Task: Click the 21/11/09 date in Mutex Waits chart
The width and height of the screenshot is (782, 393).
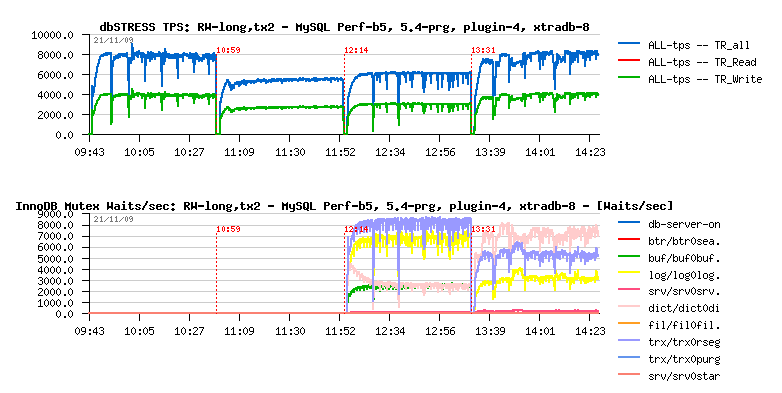Action: [x=113, y=219]
